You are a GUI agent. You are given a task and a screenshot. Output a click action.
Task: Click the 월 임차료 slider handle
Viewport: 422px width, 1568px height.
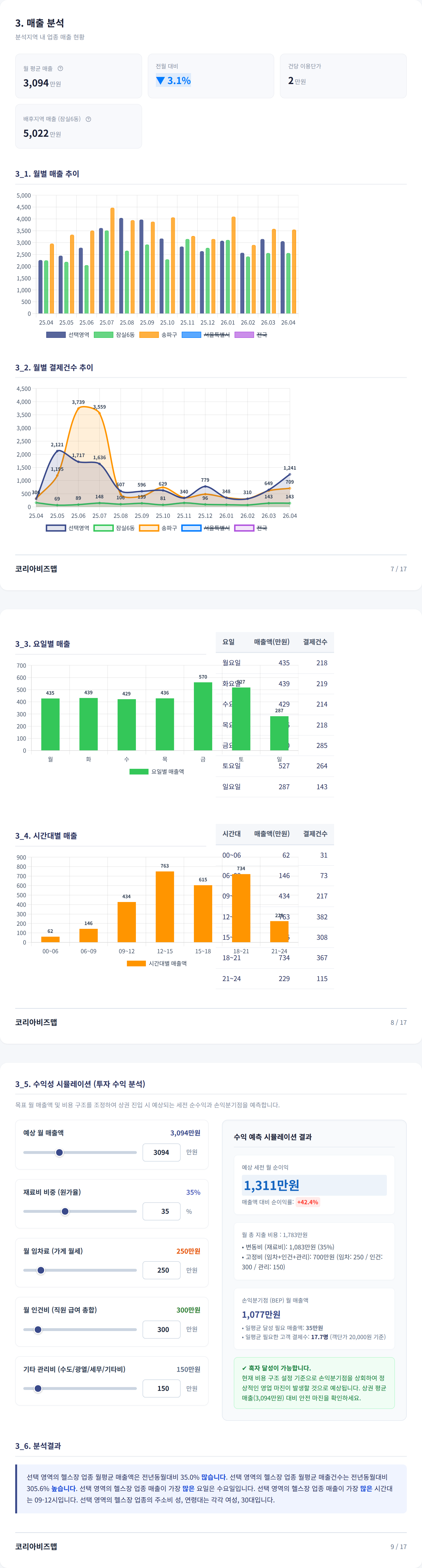pyautogui.click(x=41, y=1270)
